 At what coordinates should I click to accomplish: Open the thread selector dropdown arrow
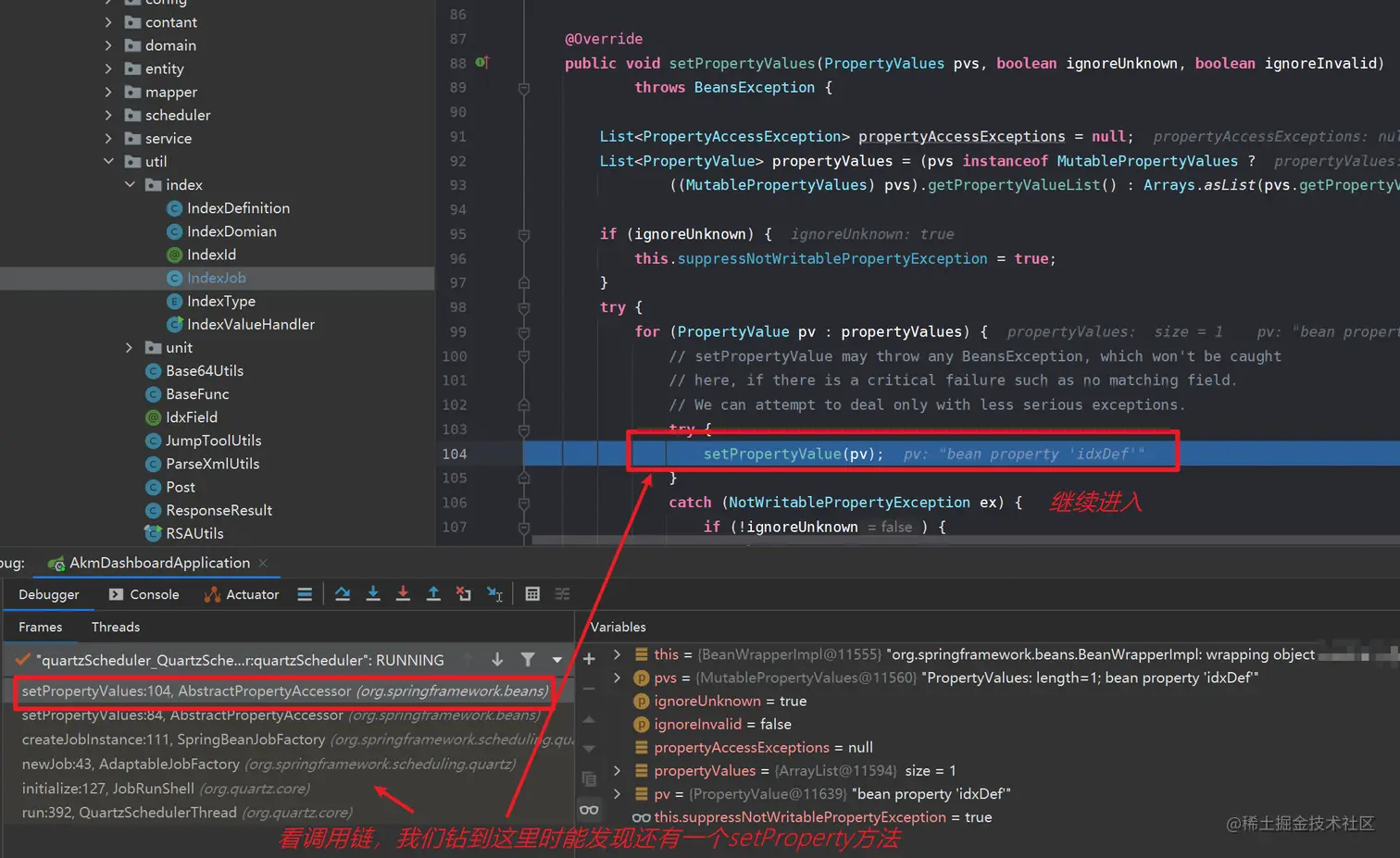[x=556, y=660]
